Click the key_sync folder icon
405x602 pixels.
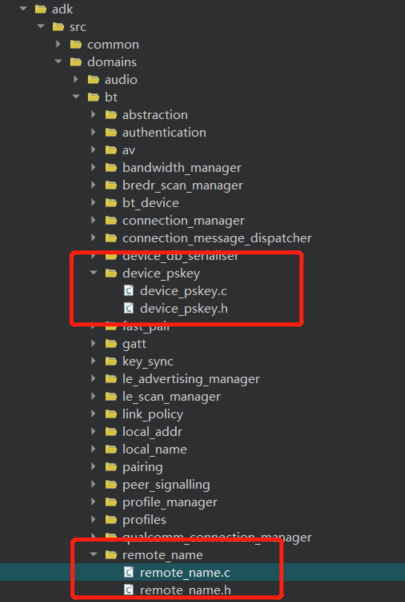point(111,361)
